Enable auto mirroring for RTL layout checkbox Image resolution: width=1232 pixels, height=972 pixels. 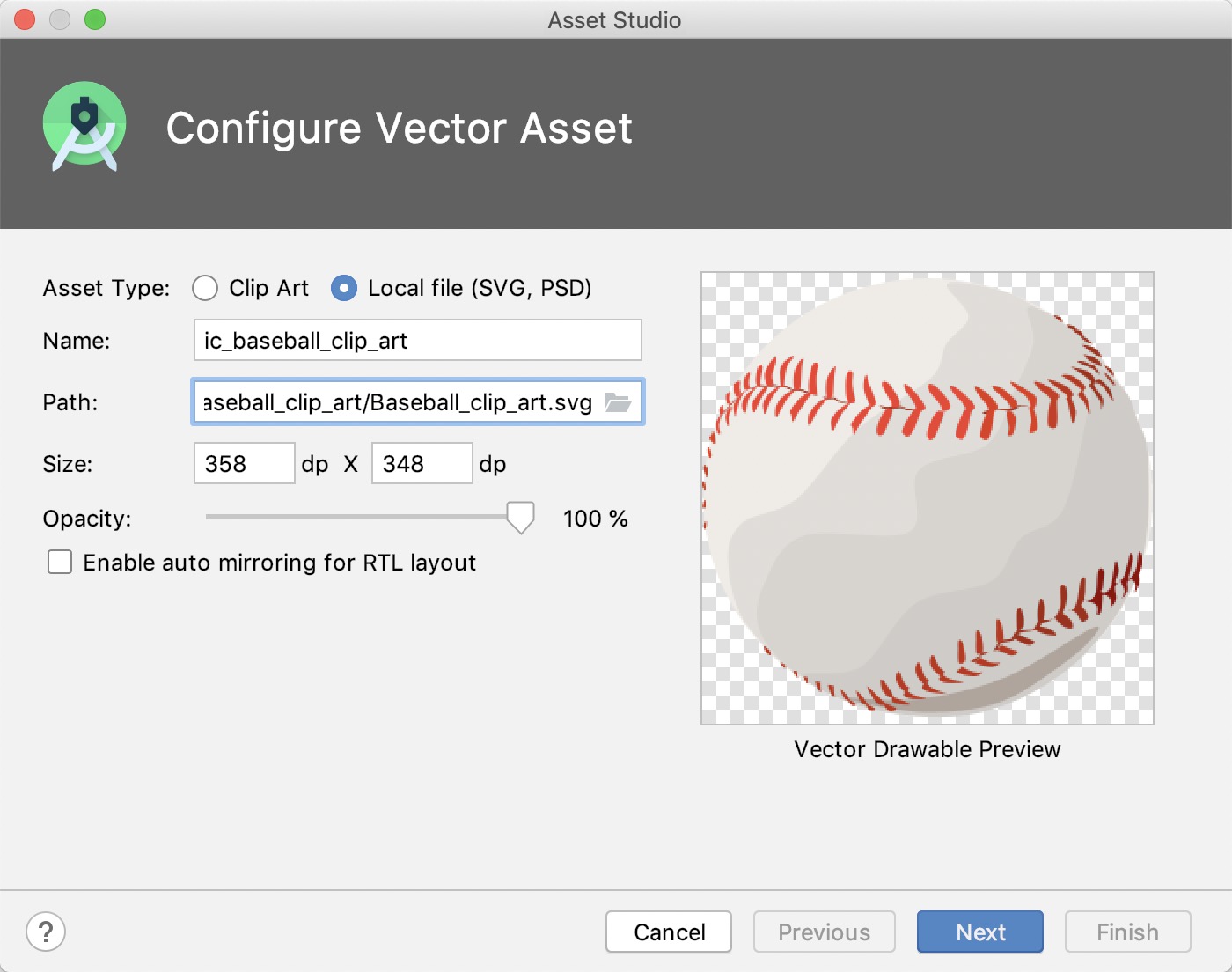60,562
